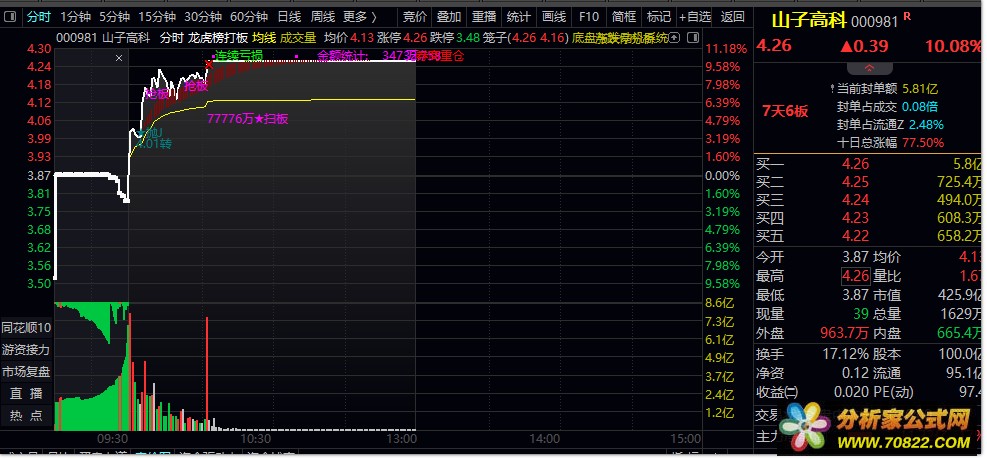987x459 pixels.
Task: Click the 买三 bid price 4.24
Action: (855, 200)
